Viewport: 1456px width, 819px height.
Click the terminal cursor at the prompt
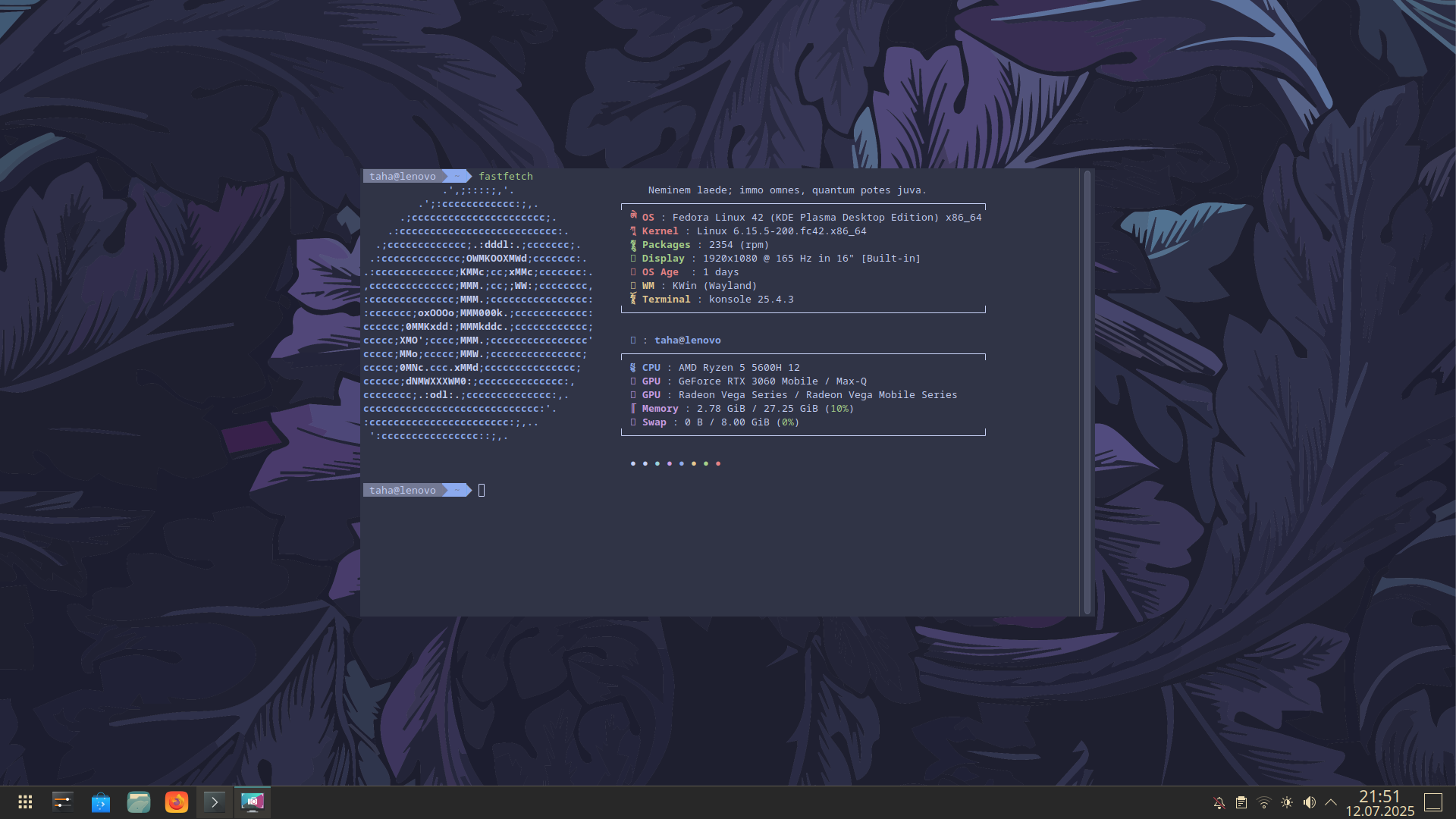coord(482,491)
